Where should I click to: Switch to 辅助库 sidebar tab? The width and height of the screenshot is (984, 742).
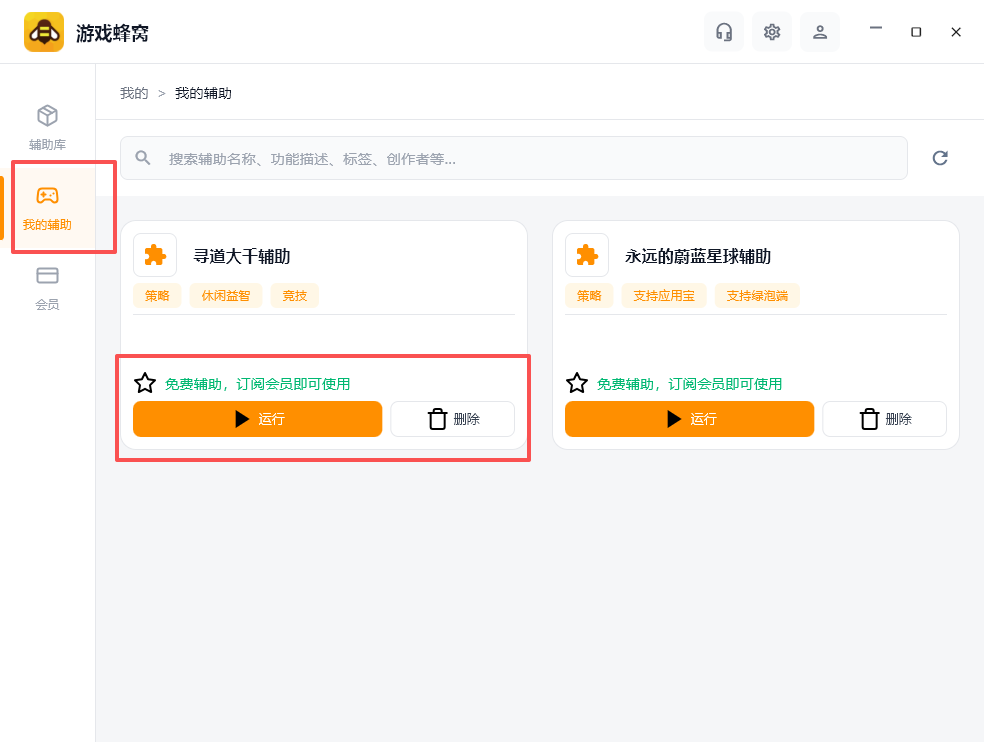pos(47,128)
